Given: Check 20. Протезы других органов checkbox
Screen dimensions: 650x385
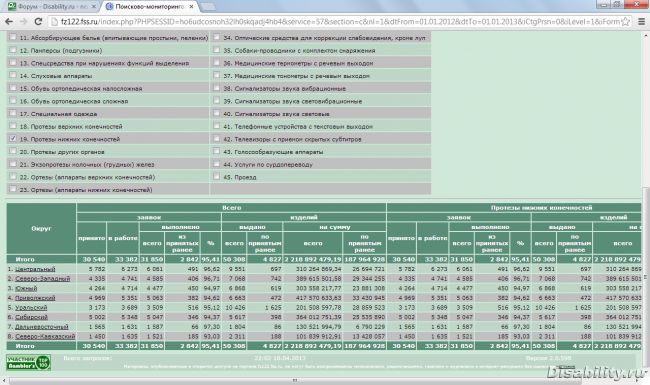Looking at the screenshot, I should [x=13, y=151].
